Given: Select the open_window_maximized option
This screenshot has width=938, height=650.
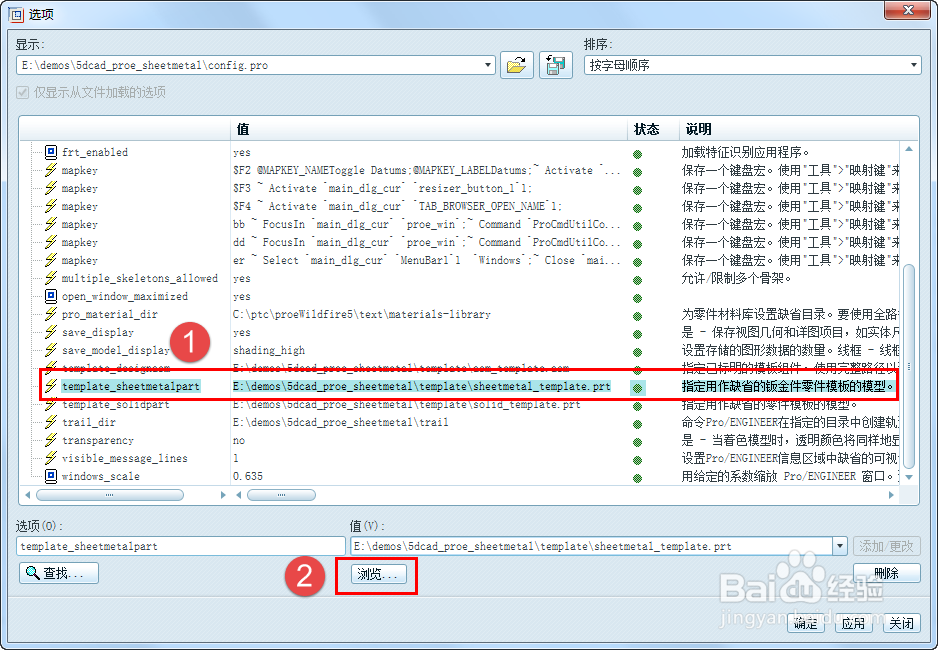Looking at the screenshot, I should 124,296.
